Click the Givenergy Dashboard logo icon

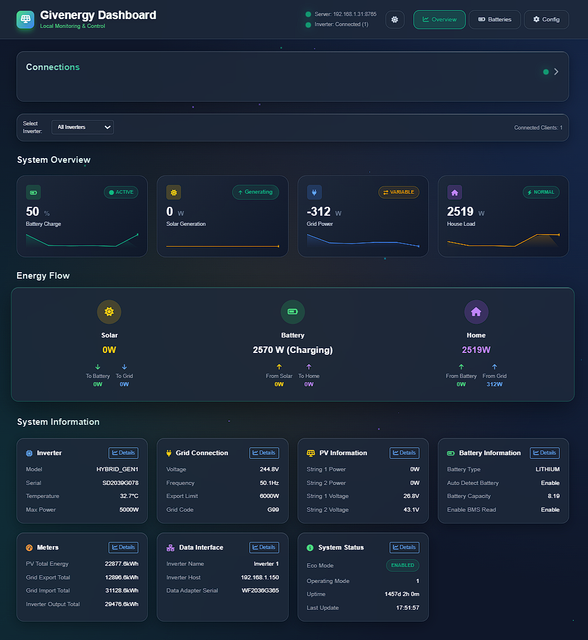click(25, 20)
